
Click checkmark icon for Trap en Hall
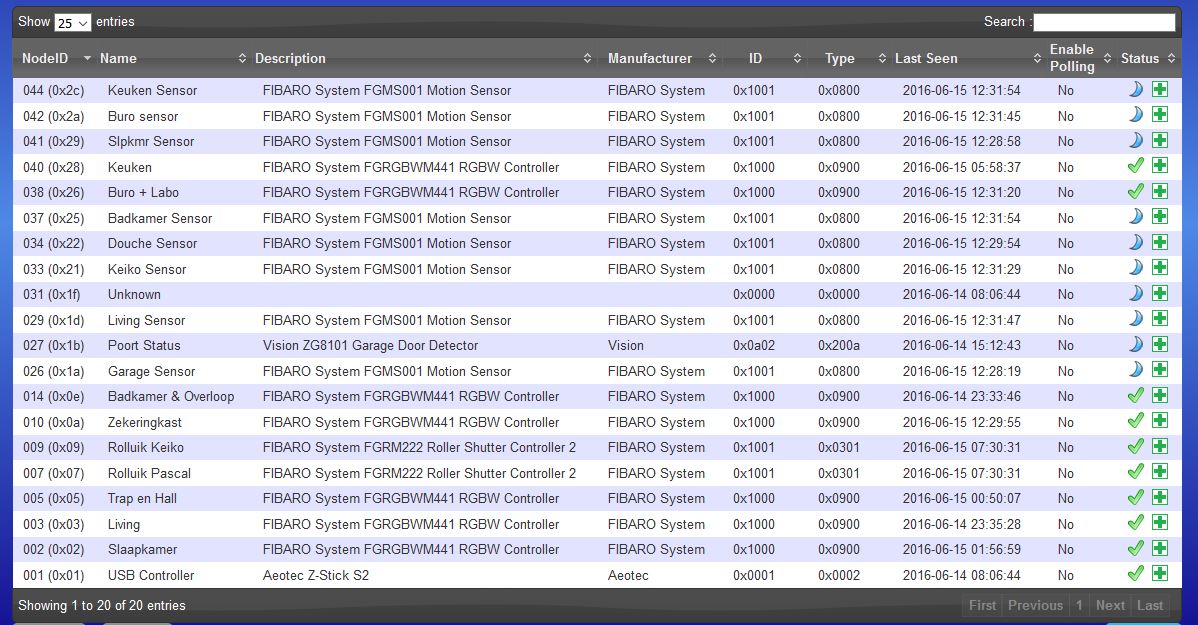tap(1136, 497)
